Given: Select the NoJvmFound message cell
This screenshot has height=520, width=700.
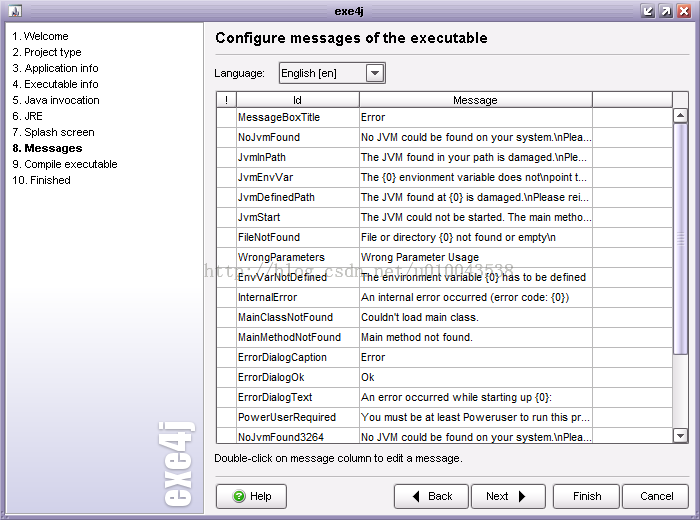Looking at the screenshot, I should tap(475, 137).
